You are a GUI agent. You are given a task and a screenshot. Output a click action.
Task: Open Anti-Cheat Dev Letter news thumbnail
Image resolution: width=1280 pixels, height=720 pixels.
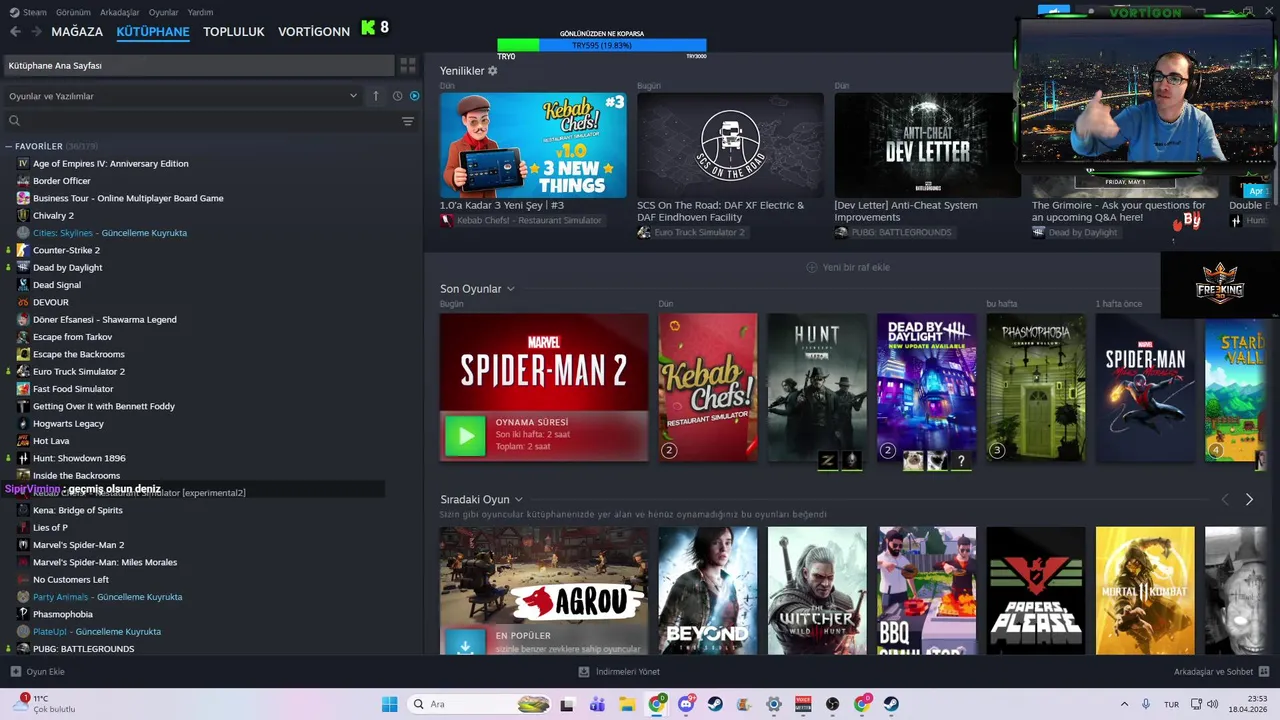(x=927, y=145)
